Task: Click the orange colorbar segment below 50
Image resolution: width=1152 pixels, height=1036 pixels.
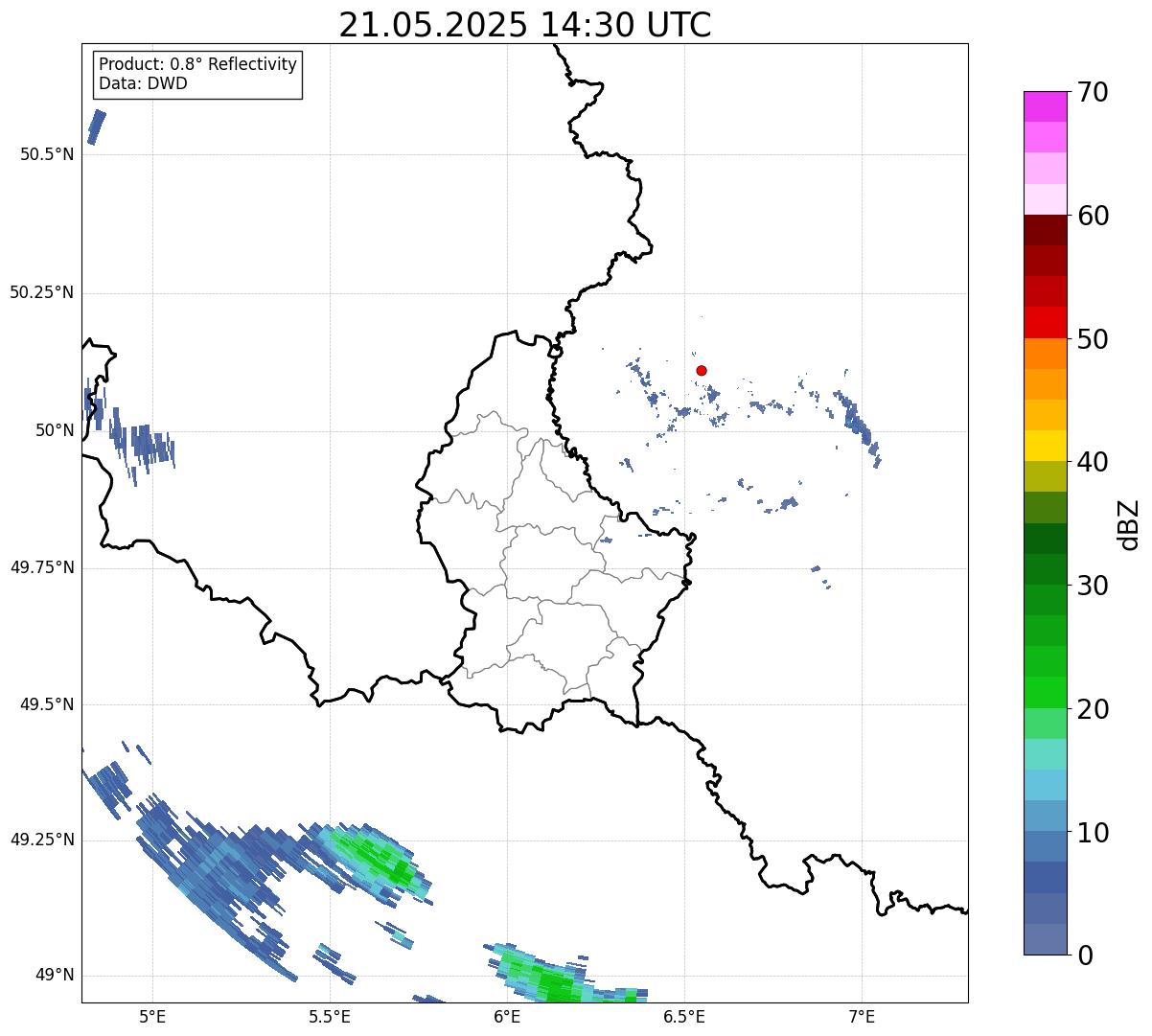Action: (1045, 354)
